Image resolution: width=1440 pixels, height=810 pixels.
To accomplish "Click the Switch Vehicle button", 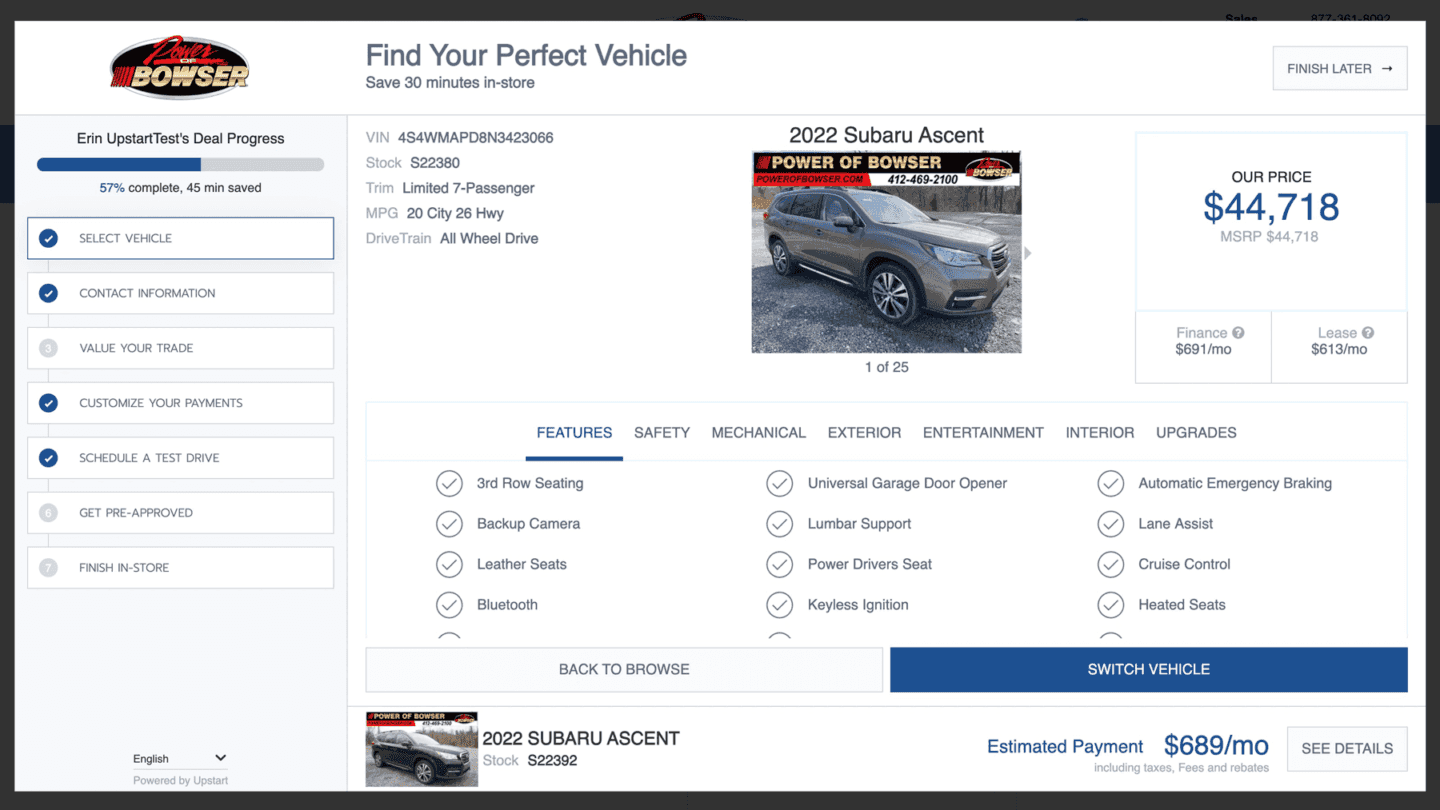I will pyautogui.click(x=1148, y=669).
